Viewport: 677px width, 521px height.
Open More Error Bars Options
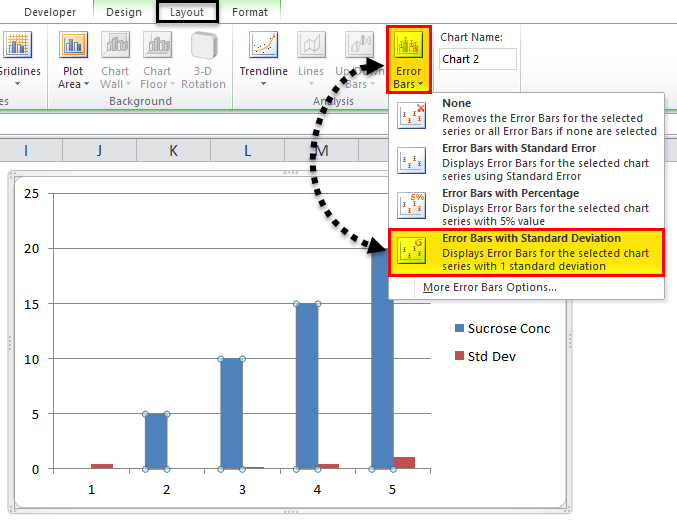click(x=490, y=287)
